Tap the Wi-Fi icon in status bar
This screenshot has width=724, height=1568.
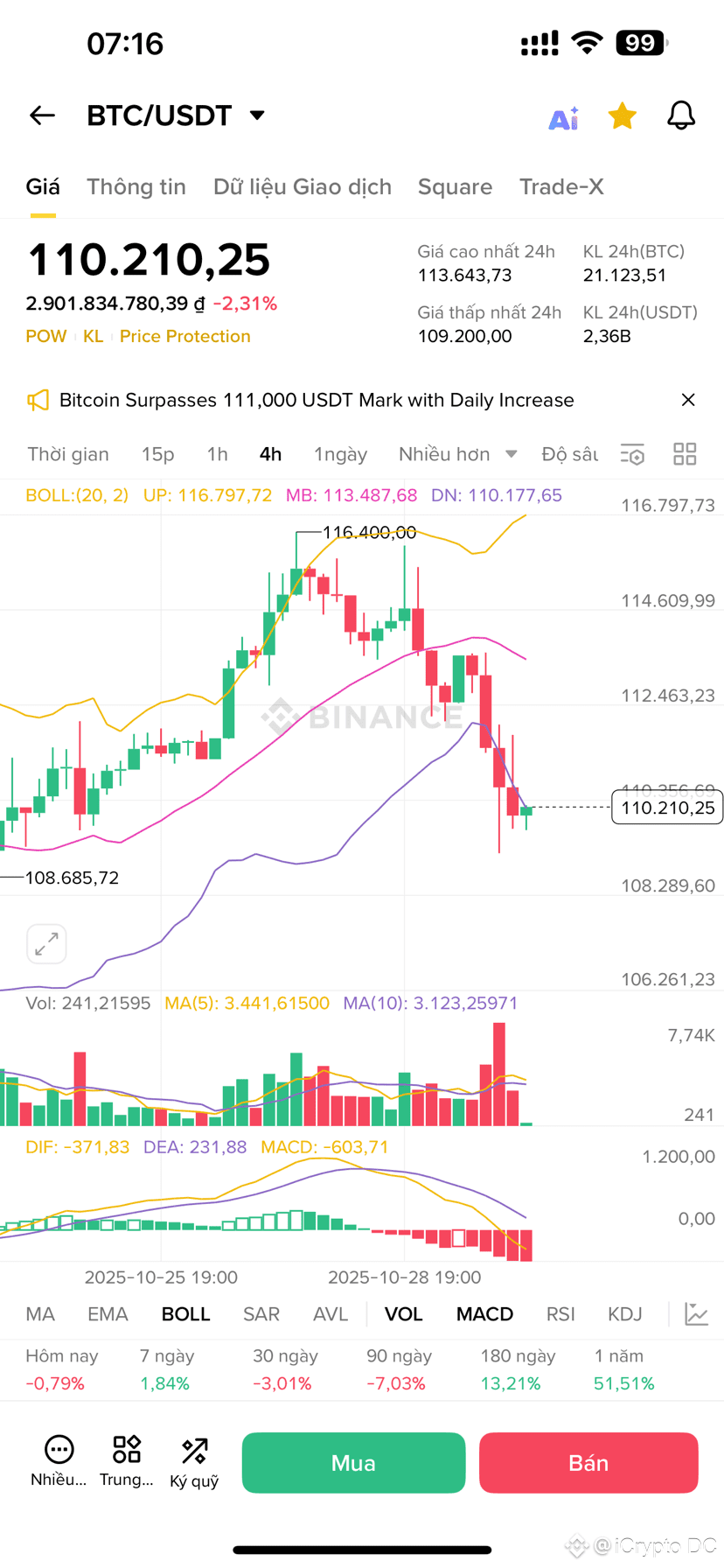588,42
